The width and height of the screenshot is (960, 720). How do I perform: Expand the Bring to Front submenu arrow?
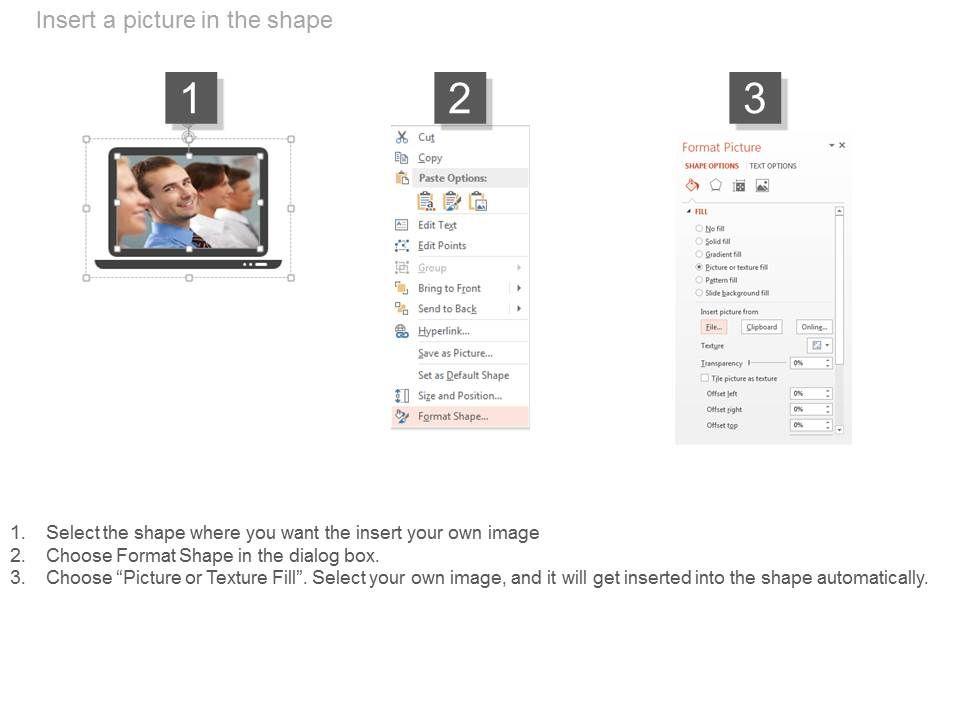tap(519, 288)
